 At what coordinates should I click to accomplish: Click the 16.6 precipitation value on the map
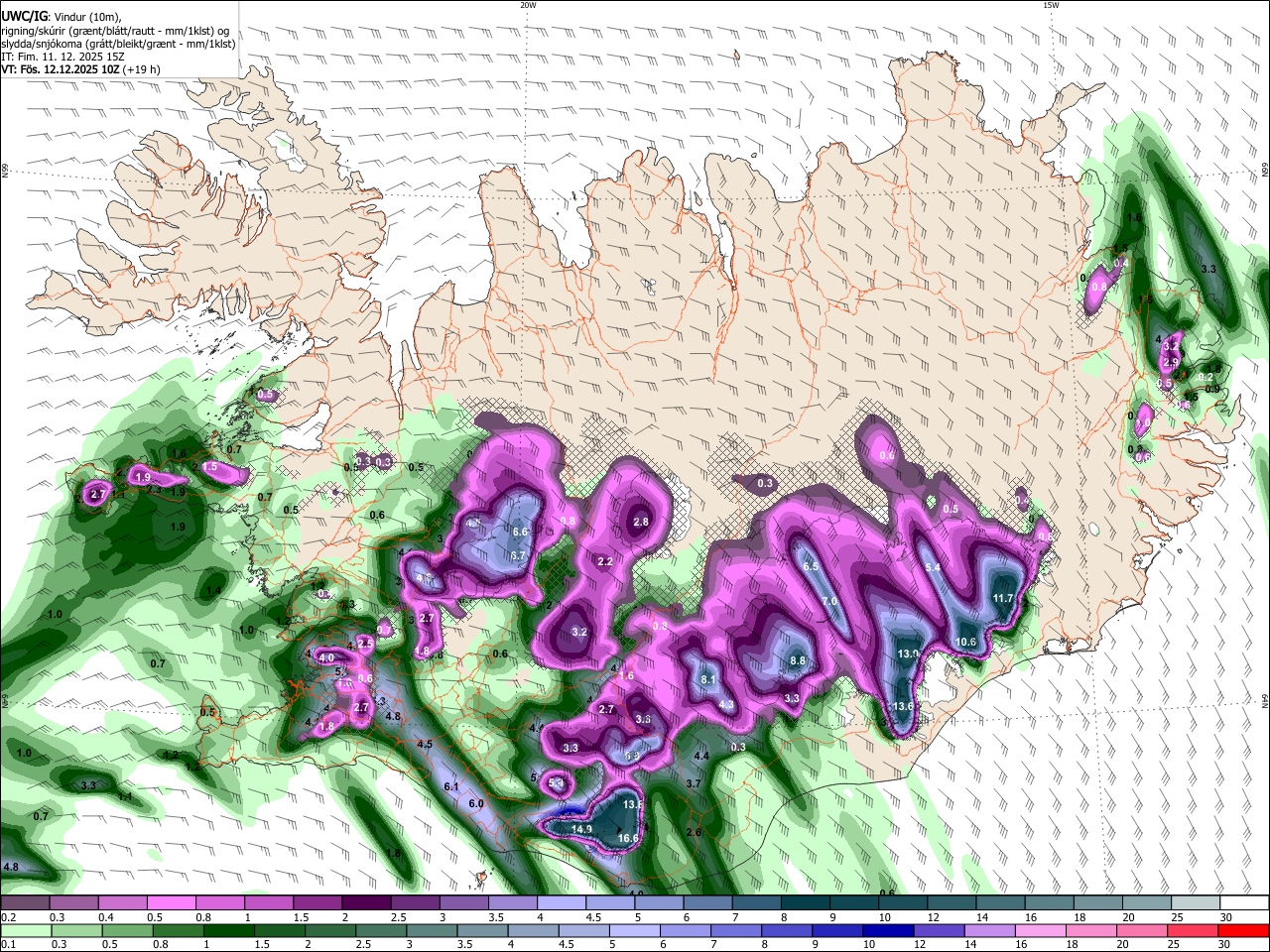click(628, 838)
